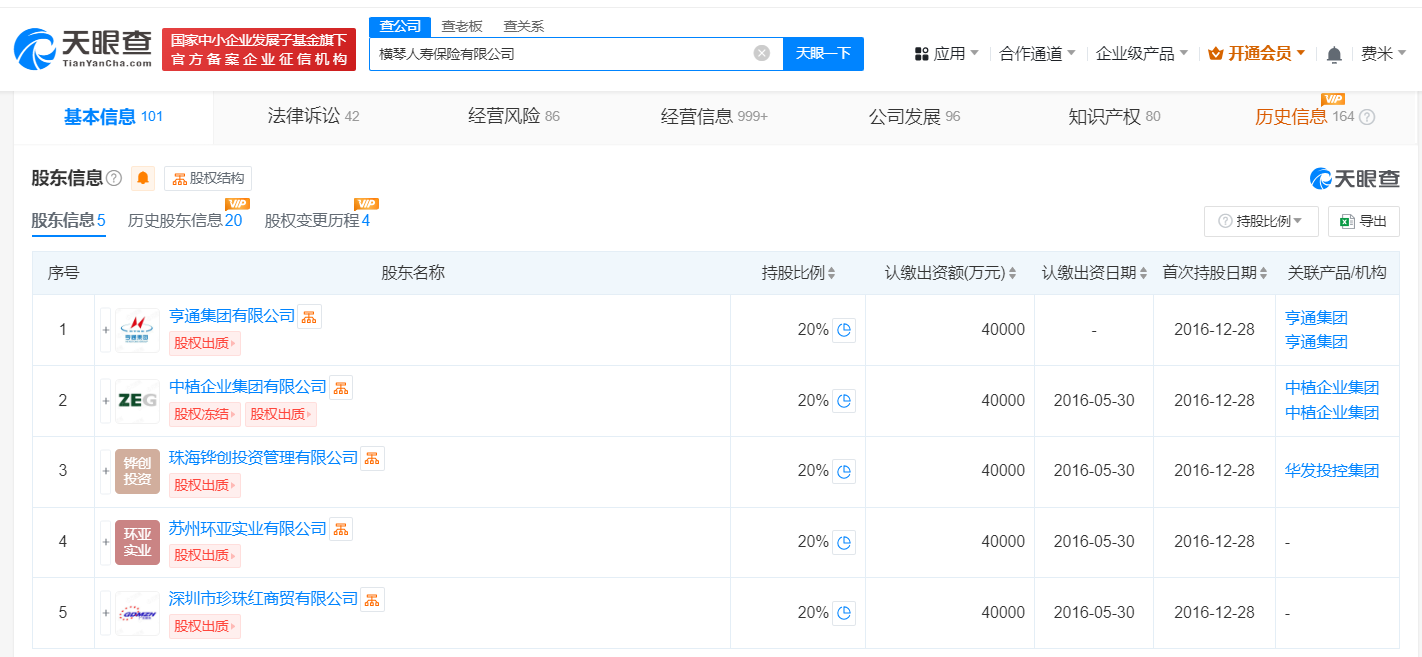Viewport: 1422px width, 657px height.
Task: Open the pie chart icon beside 亨通集团's 20% stake
Action: [x=844, y=330]
